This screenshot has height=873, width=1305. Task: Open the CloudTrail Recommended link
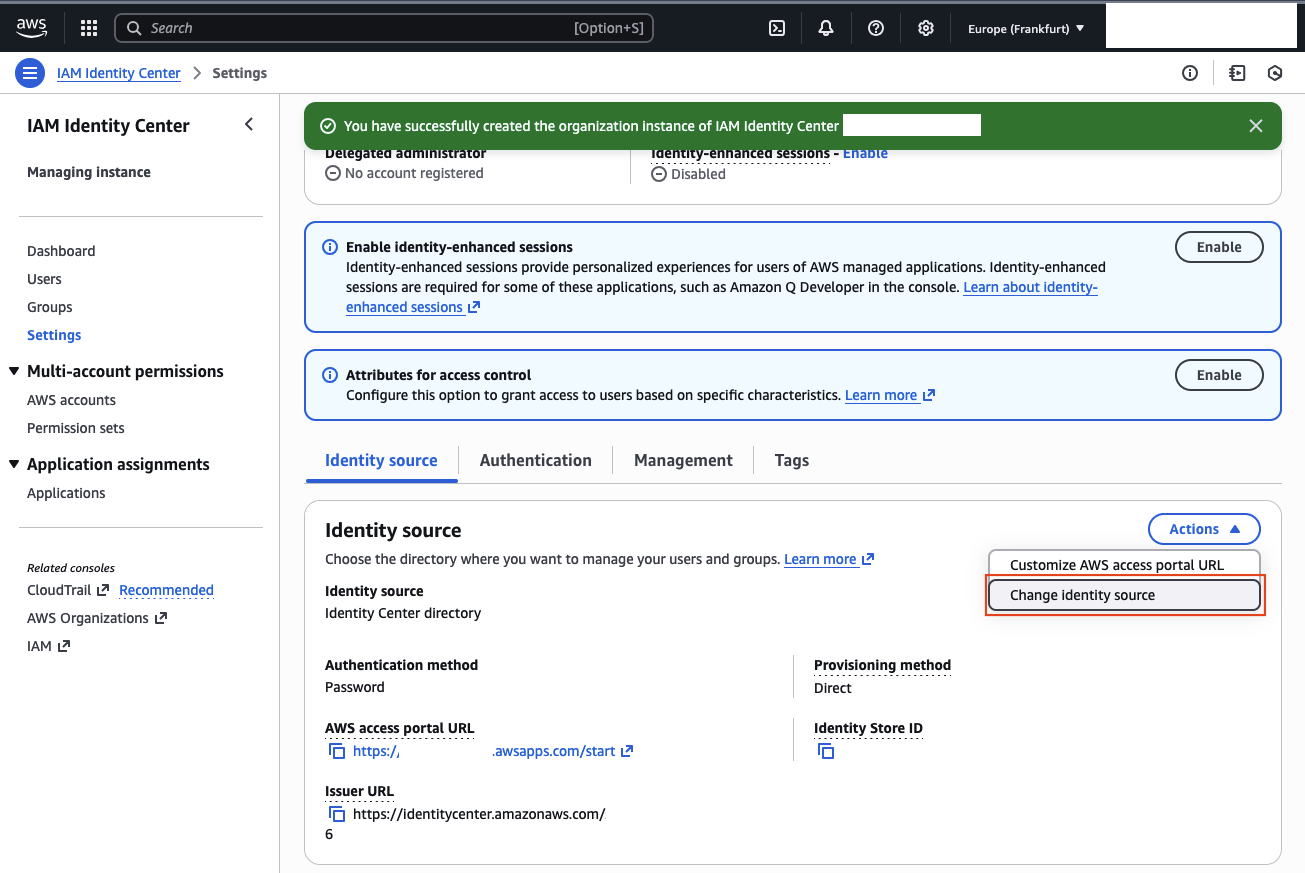click(x=166, y=590)
